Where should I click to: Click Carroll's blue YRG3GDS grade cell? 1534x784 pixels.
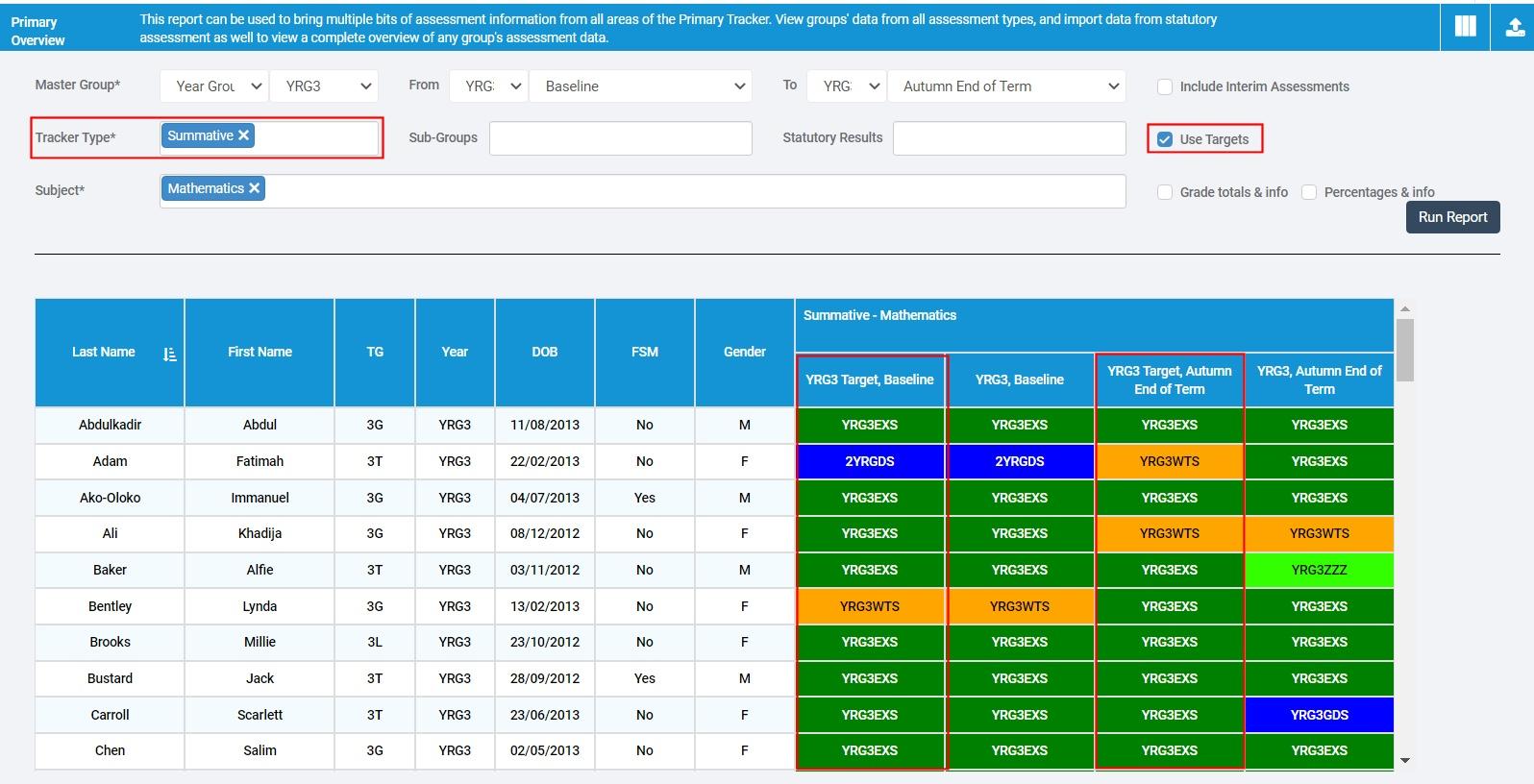(x=1319, y=715)
